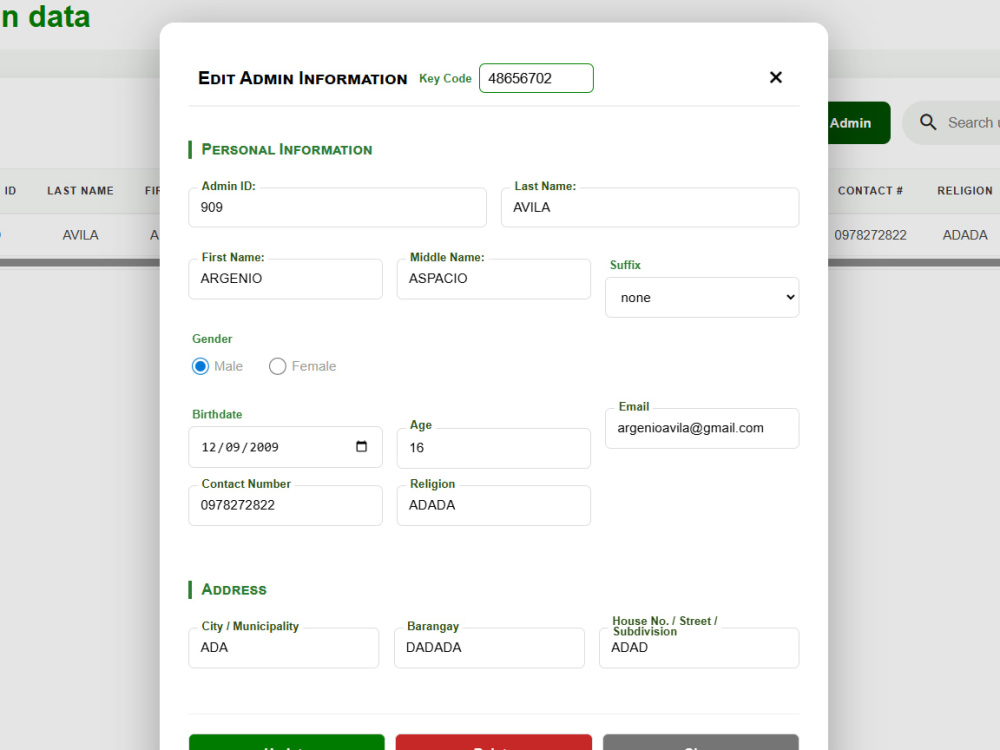Click table cell 0978272822

click(870, 235)
